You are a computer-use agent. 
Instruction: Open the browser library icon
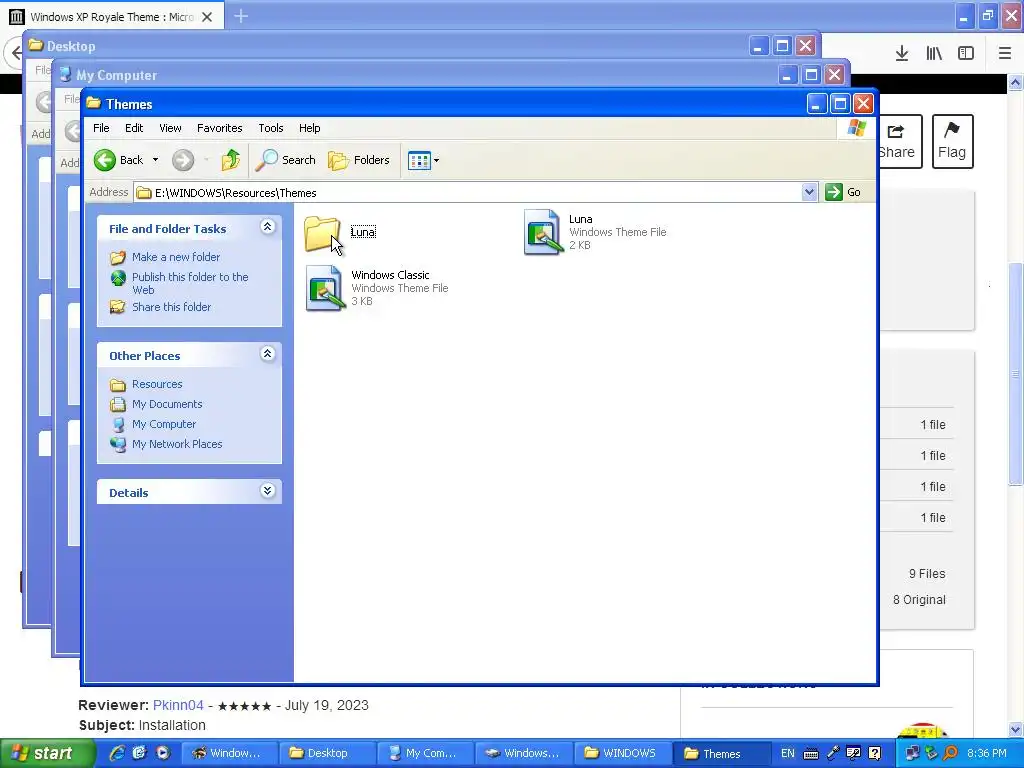point(934,53)
